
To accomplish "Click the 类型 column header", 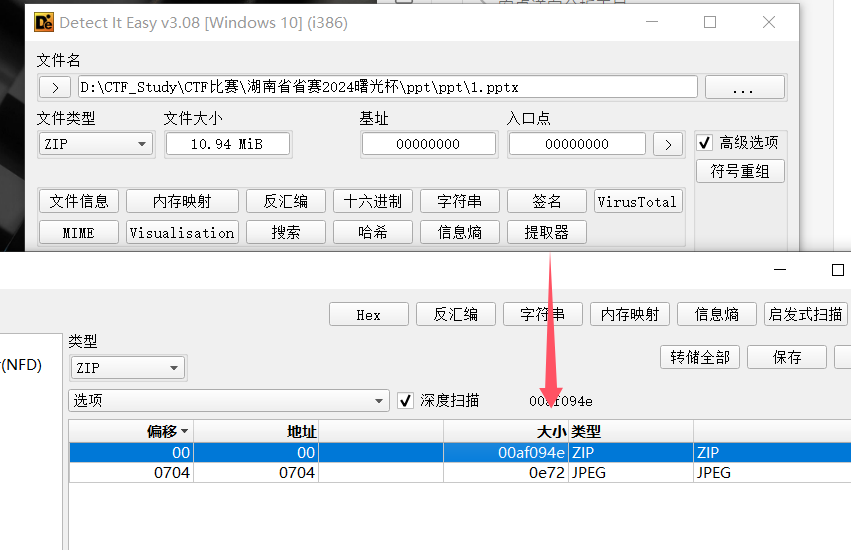I will click(630, 432).
